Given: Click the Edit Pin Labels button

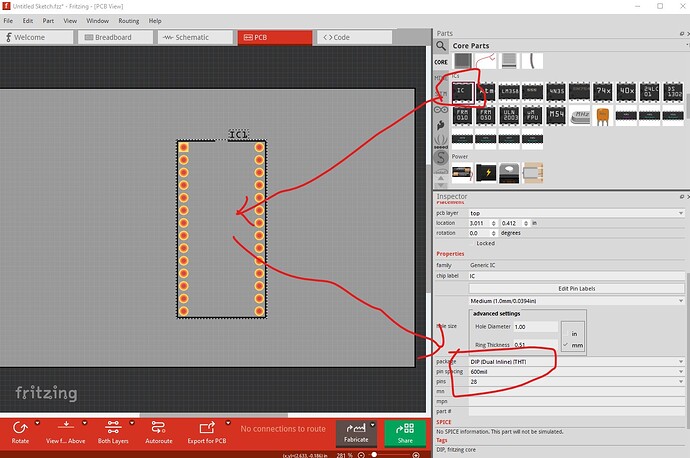Looking at the screenshot, I should (577, 289).
